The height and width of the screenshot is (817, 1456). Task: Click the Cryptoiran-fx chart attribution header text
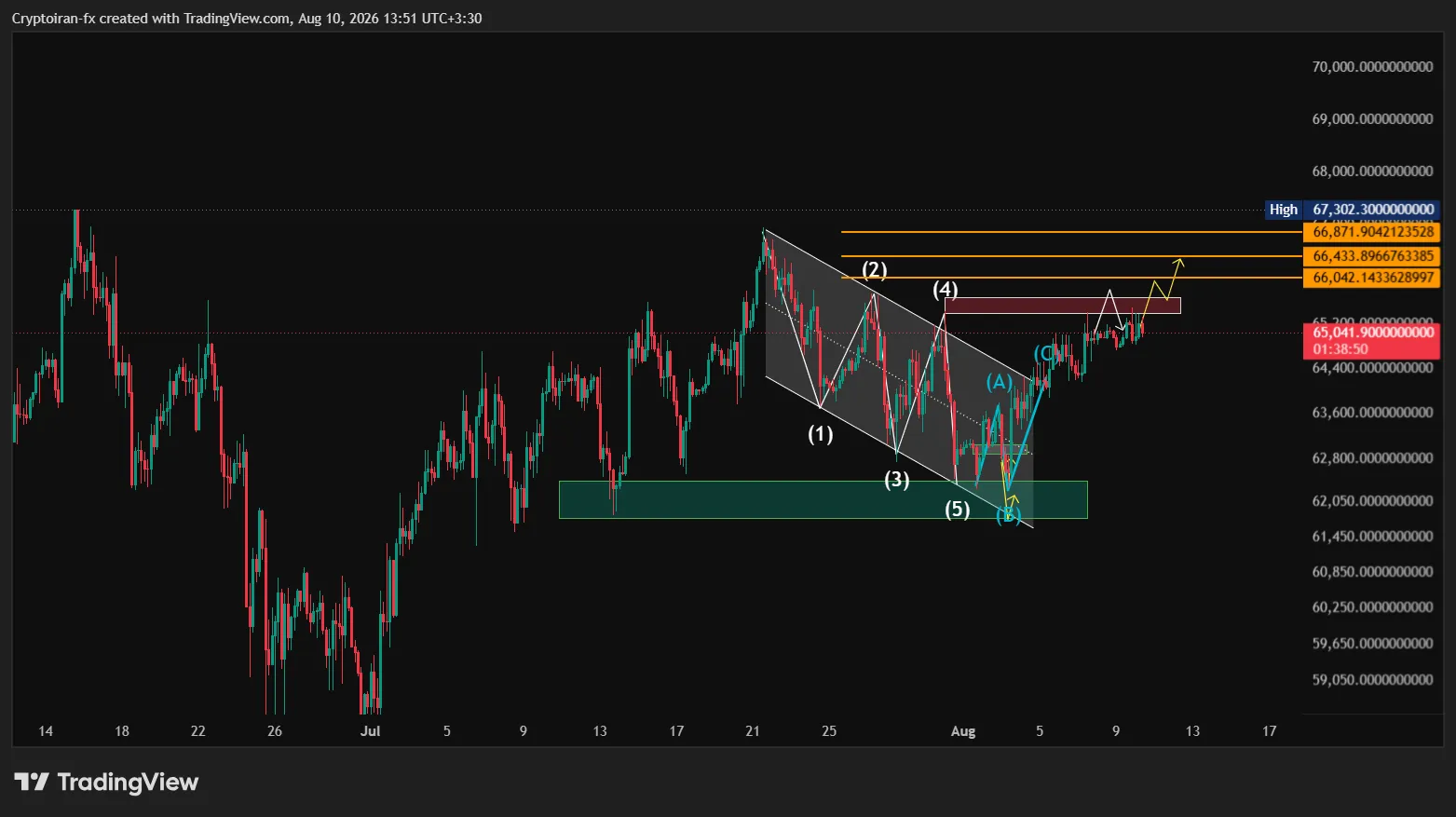coord(247,19)
